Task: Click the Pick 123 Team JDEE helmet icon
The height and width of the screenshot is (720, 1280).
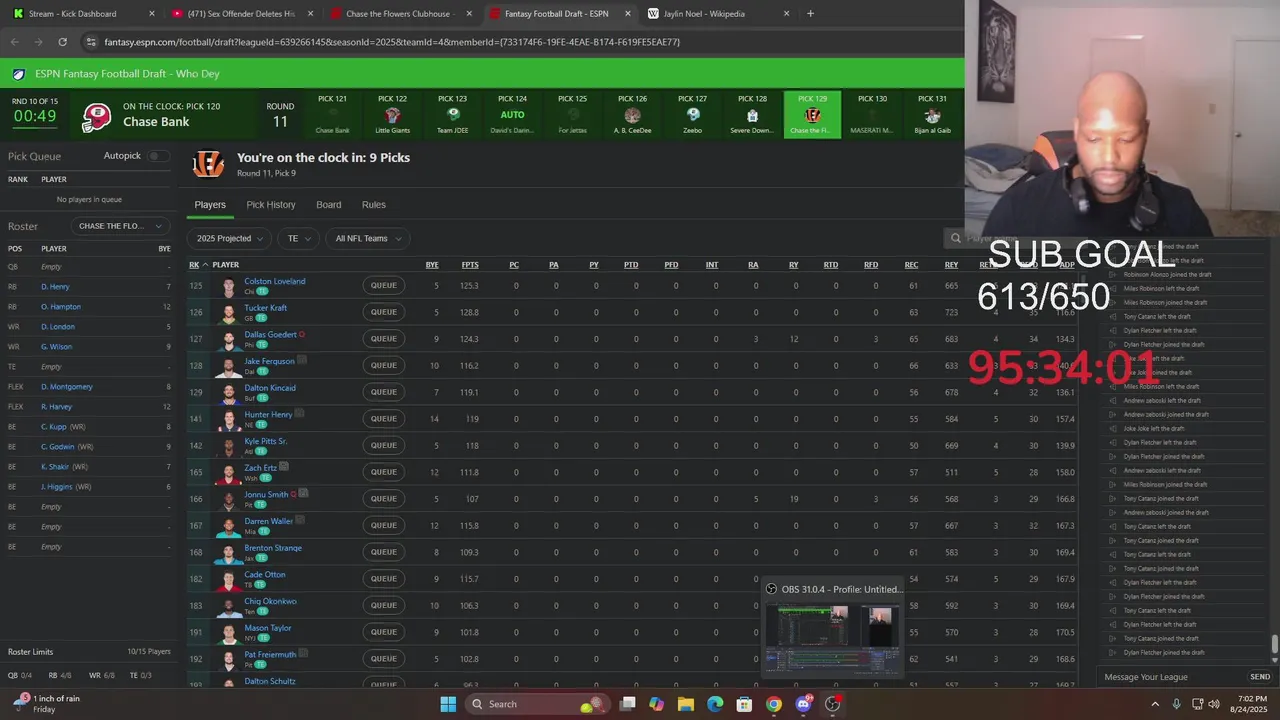Action: coord(452,115)
